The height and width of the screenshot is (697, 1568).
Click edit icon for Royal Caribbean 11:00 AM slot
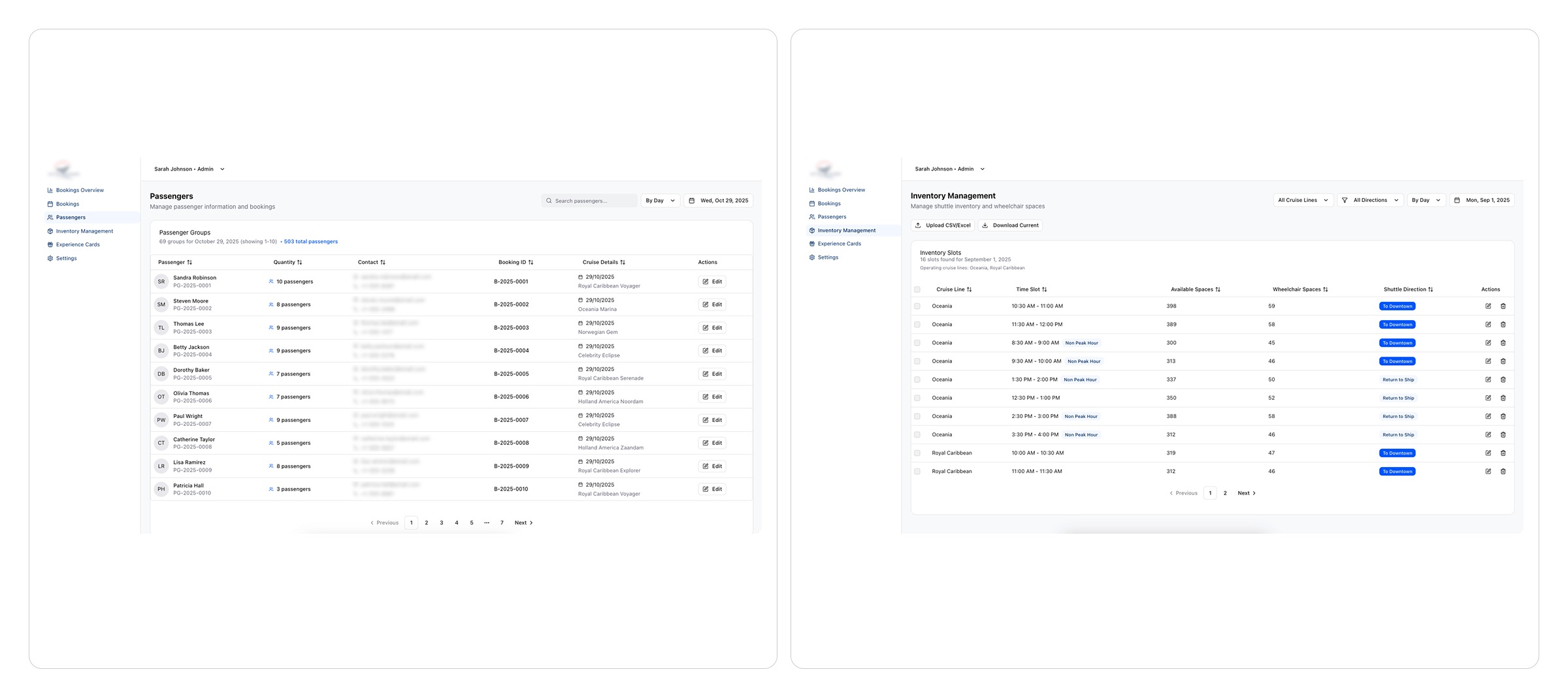coord(1488,472)
